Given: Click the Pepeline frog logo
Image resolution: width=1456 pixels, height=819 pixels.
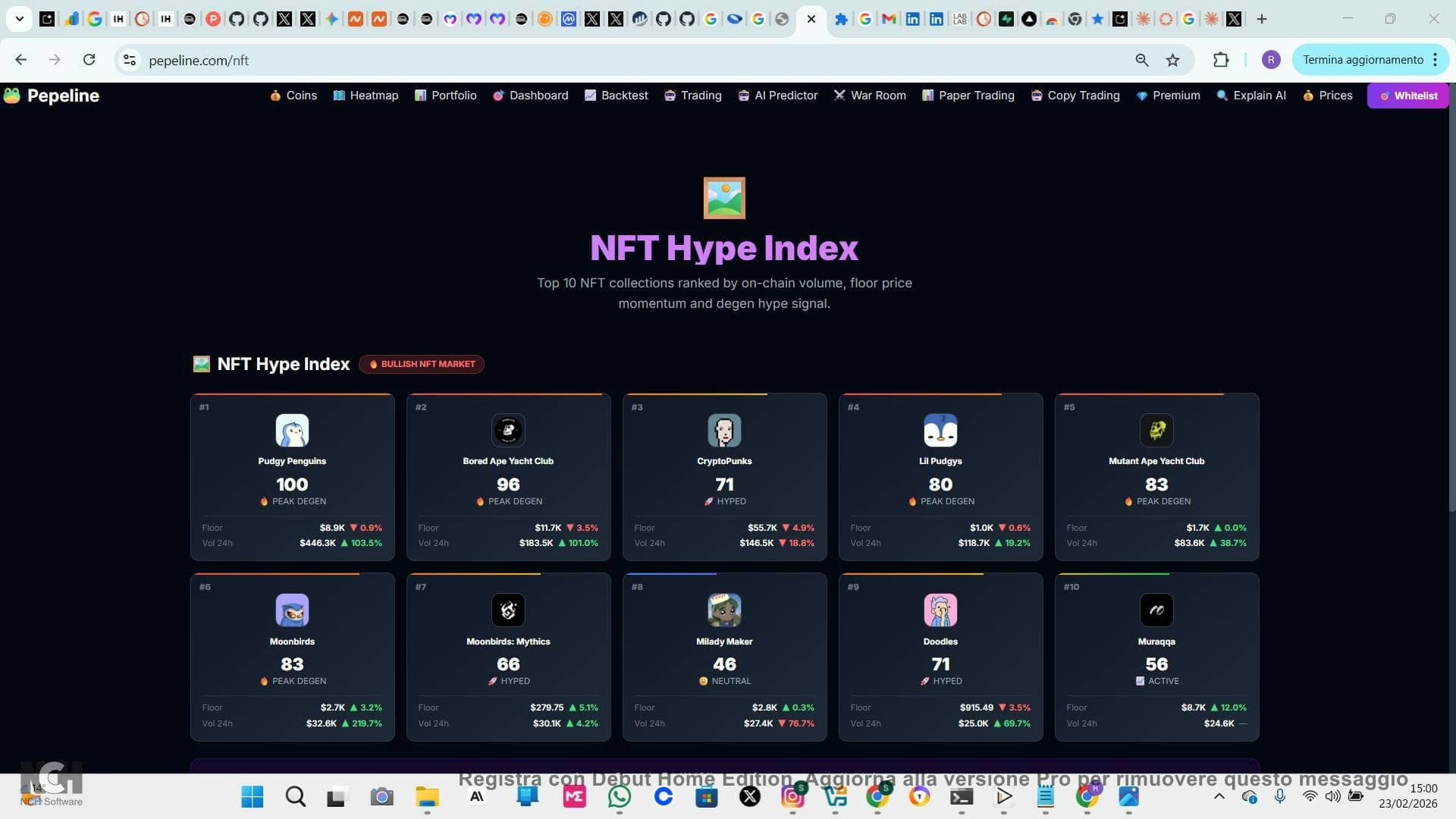Looking at the screenshot, I should [11, 96].
